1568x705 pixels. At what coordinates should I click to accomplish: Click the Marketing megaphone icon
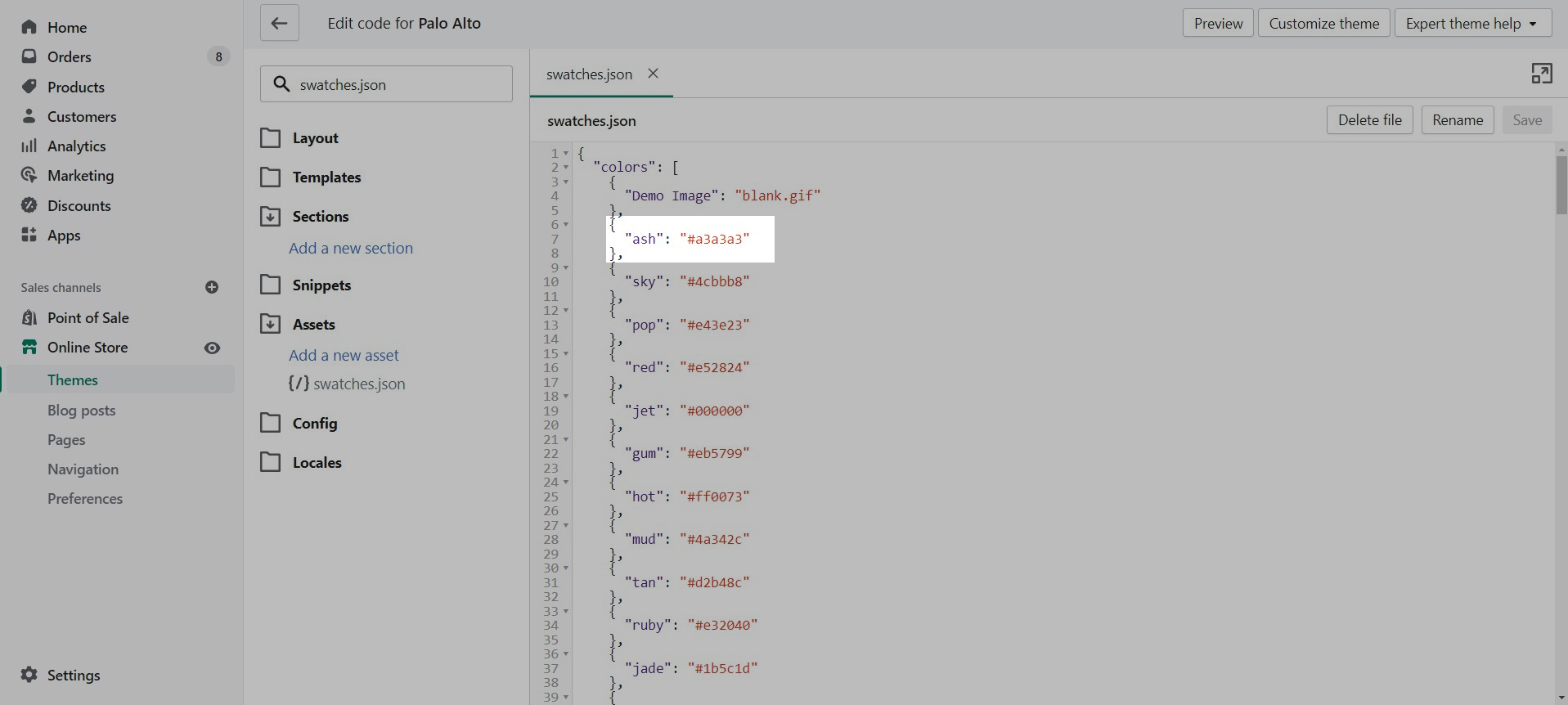[29, 176]
